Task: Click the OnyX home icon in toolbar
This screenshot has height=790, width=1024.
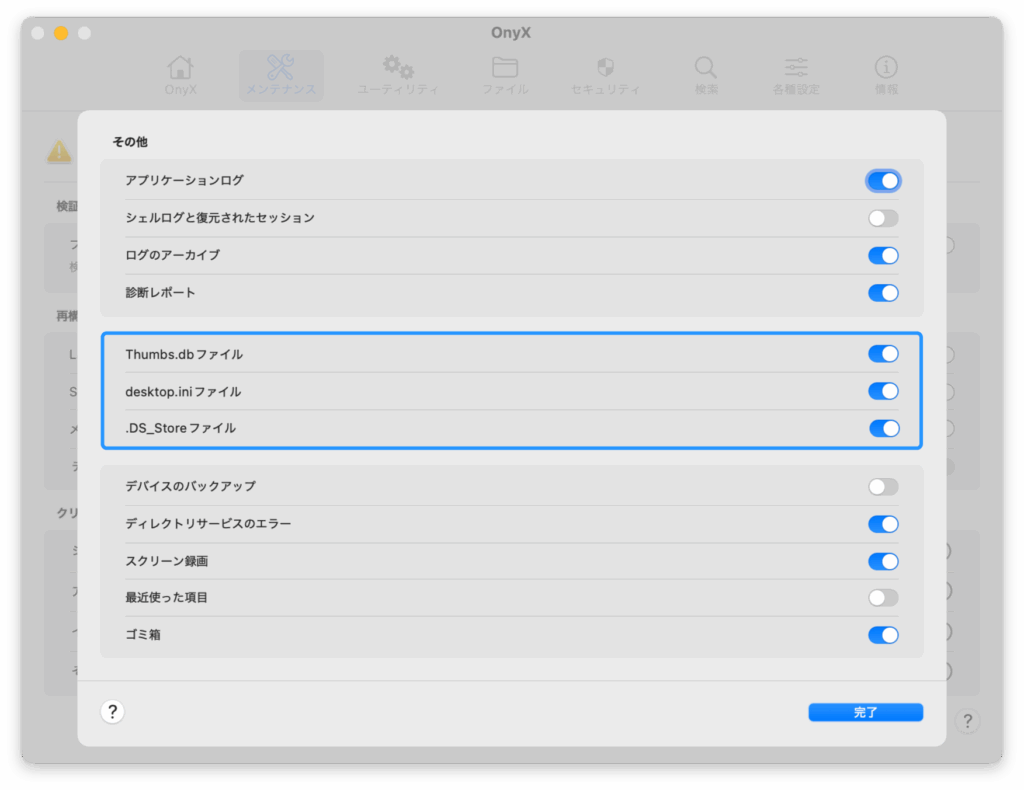Action: (x=181, y=69)
